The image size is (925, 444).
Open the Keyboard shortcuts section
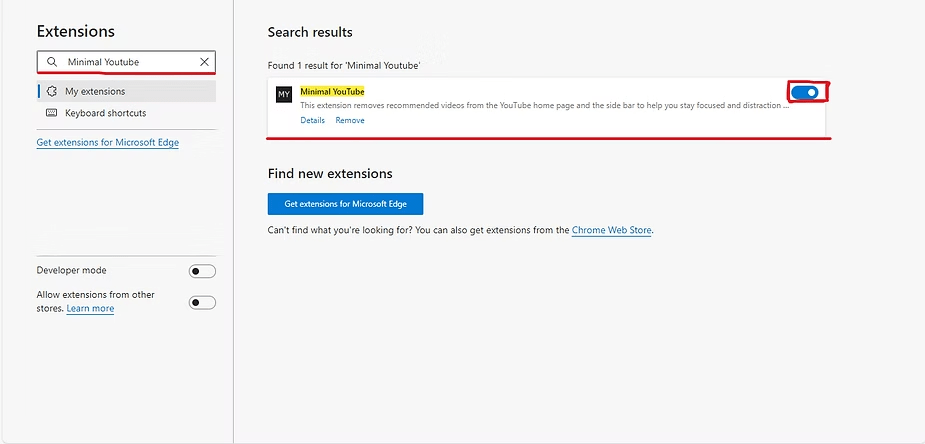click(x=127, y=113)
